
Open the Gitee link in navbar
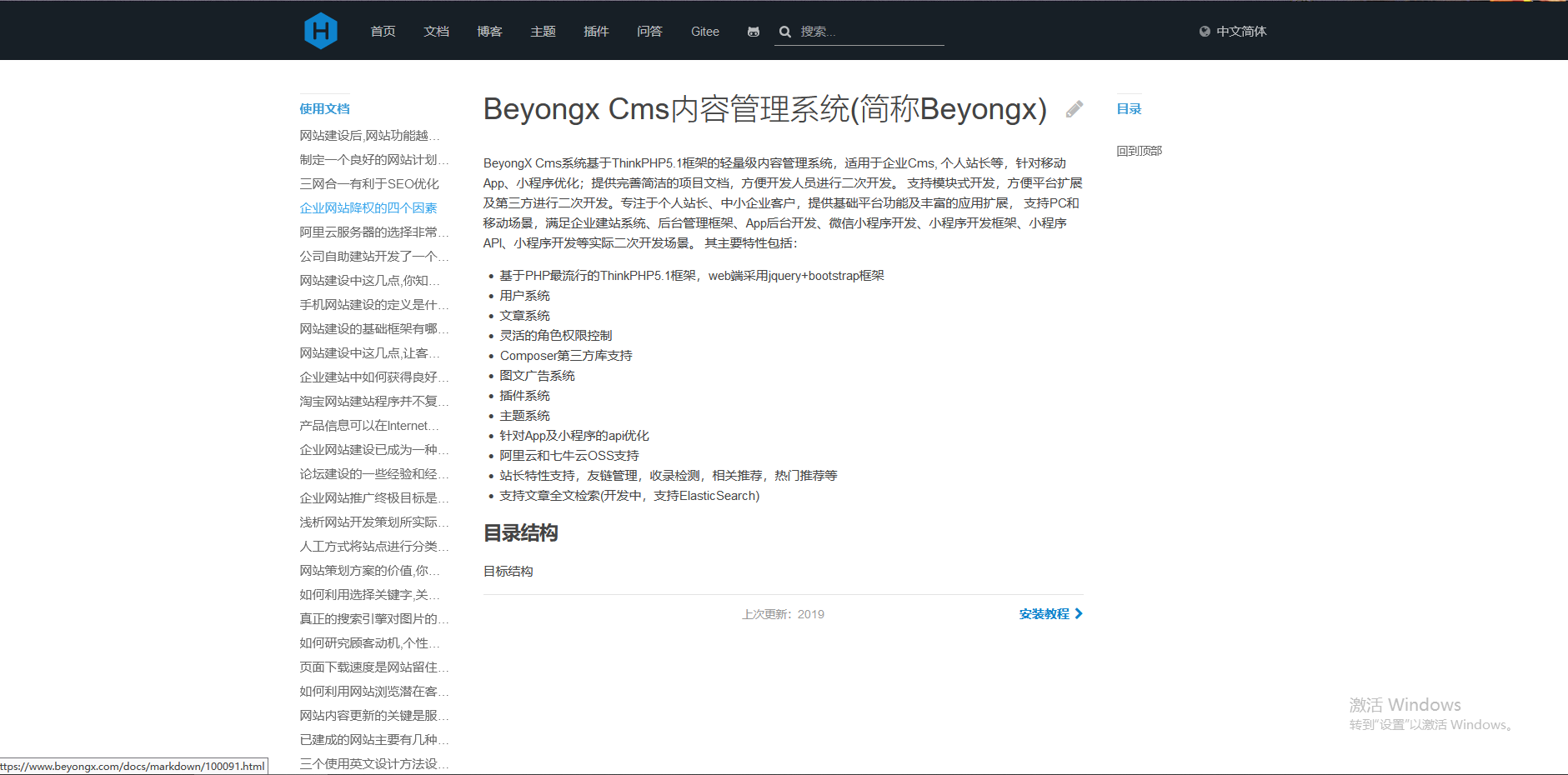pyautogui.click(x=705, y=32)
